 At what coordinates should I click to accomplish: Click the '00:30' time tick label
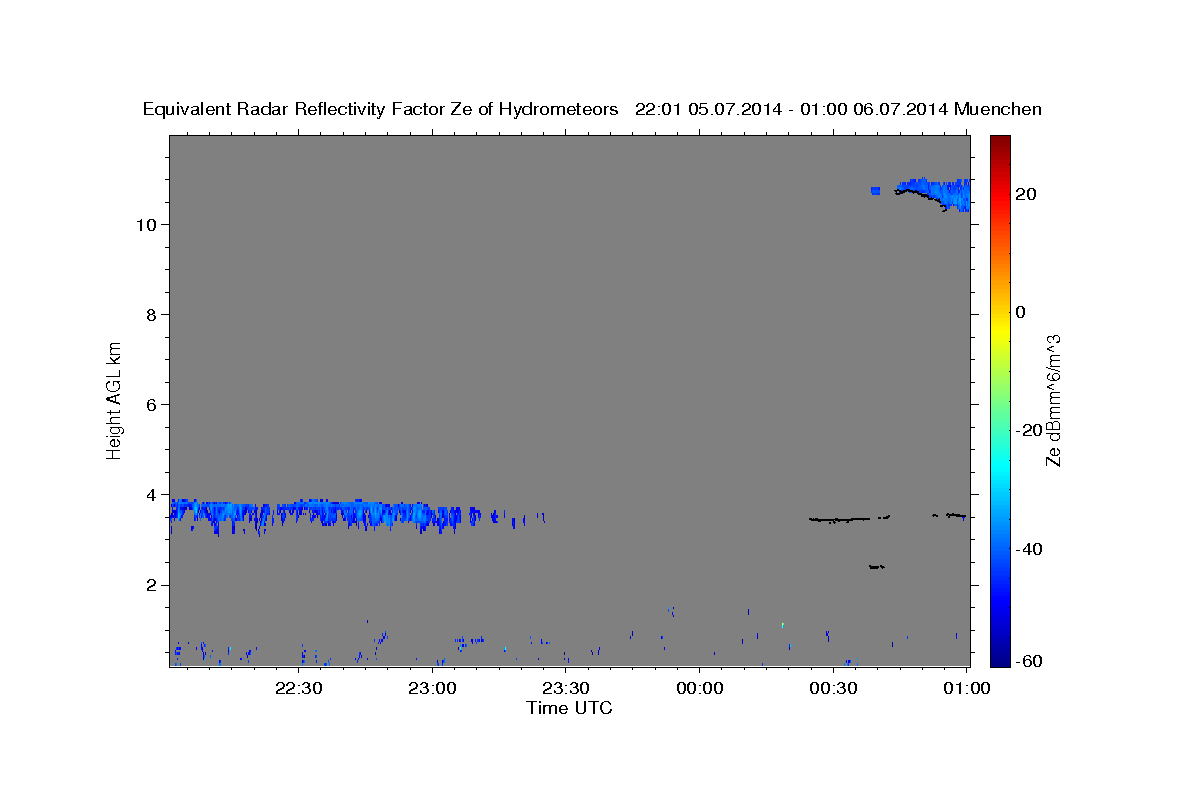pyautogui.click(x=834, y=688)
